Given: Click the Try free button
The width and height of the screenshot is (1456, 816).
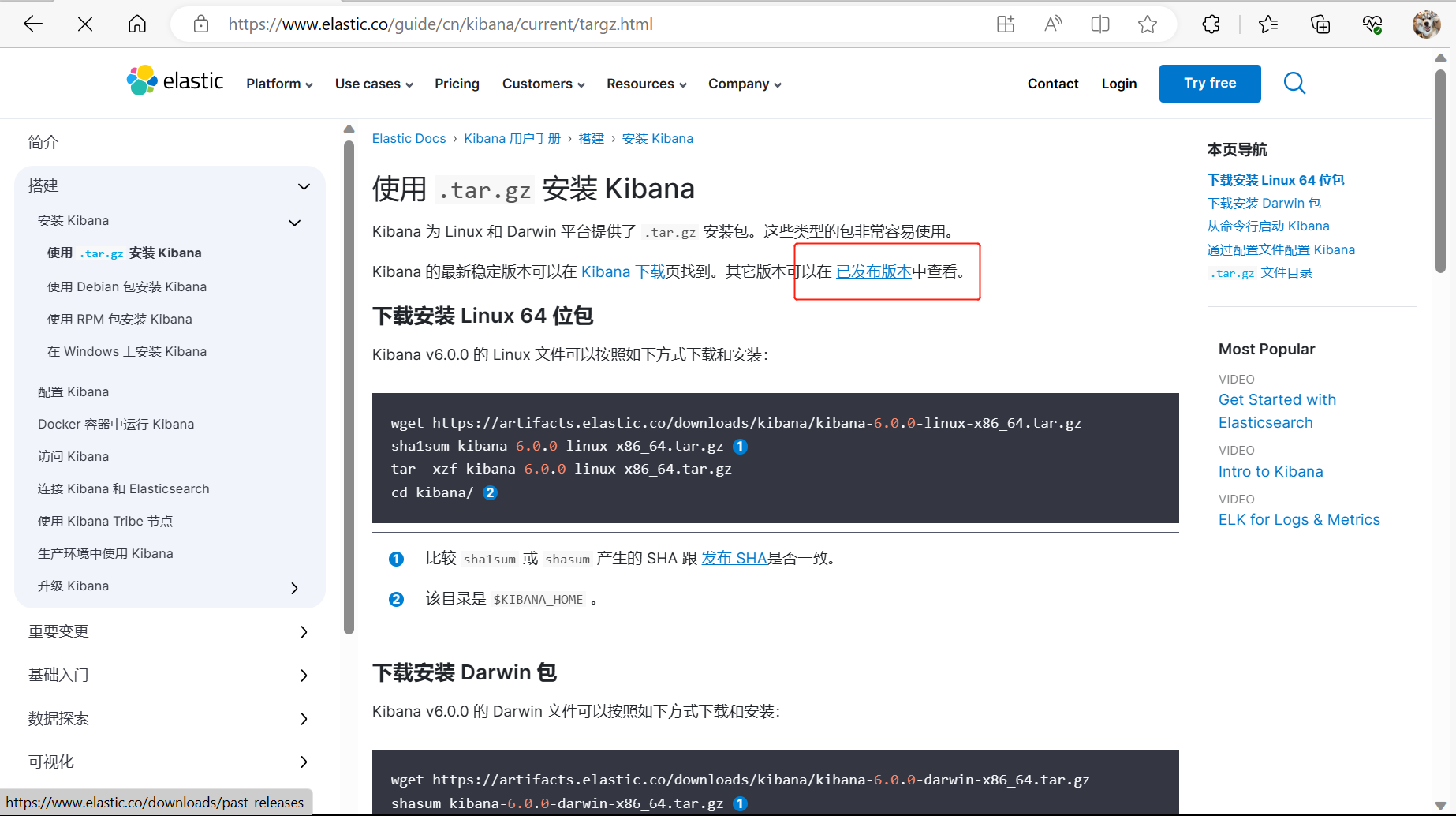Looking at the screenshot, I should [x=1210, y=84].
